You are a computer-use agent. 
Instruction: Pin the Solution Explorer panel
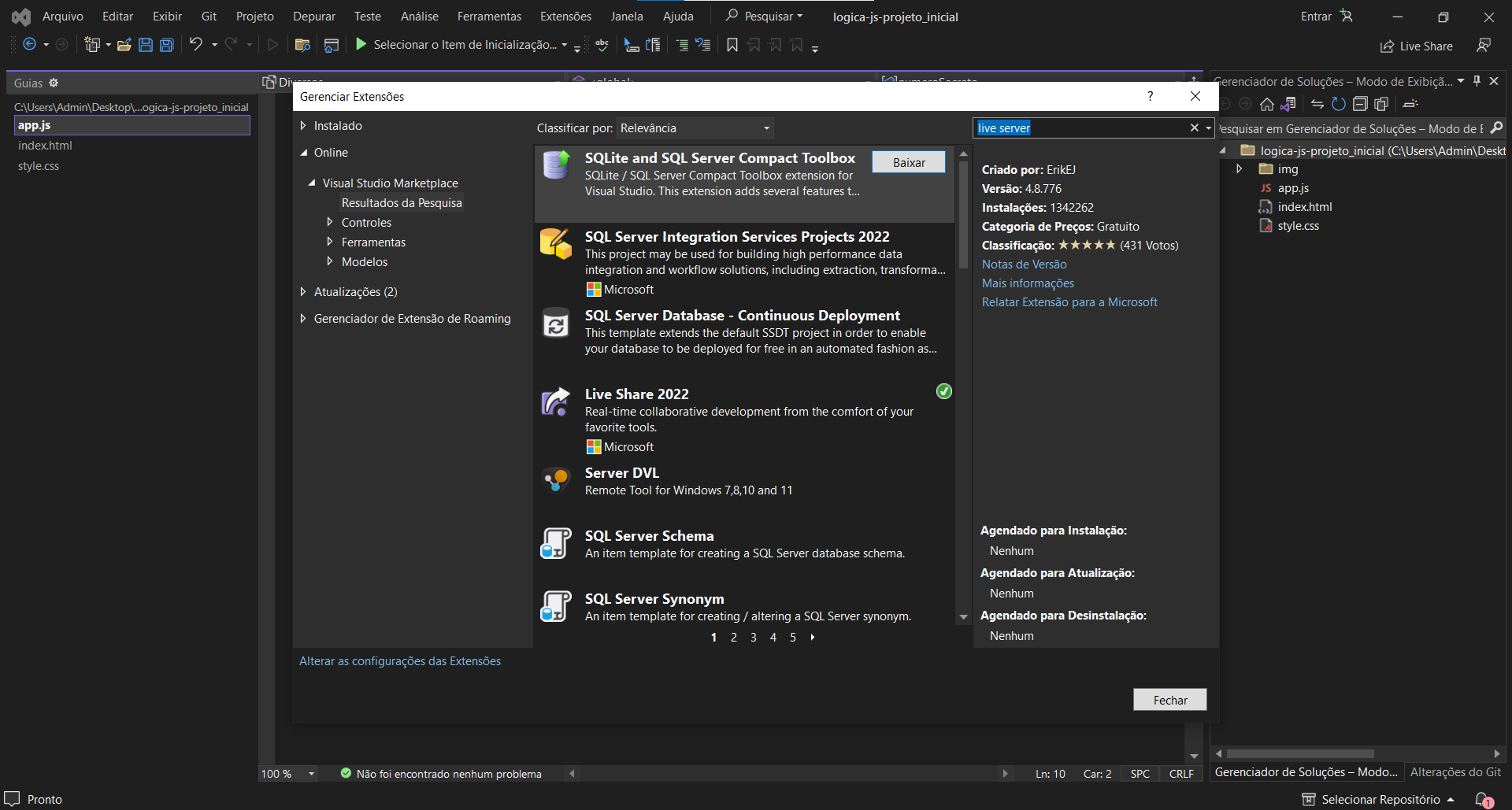[x=1477, y=81]
